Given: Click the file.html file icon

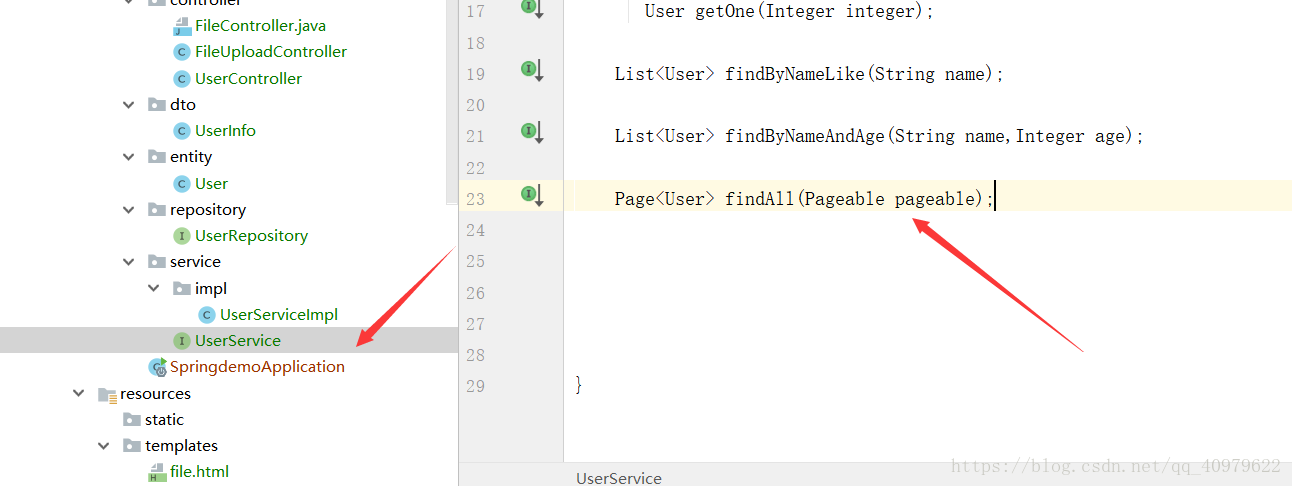Looking at the screenshot, I should click(157, 472).
